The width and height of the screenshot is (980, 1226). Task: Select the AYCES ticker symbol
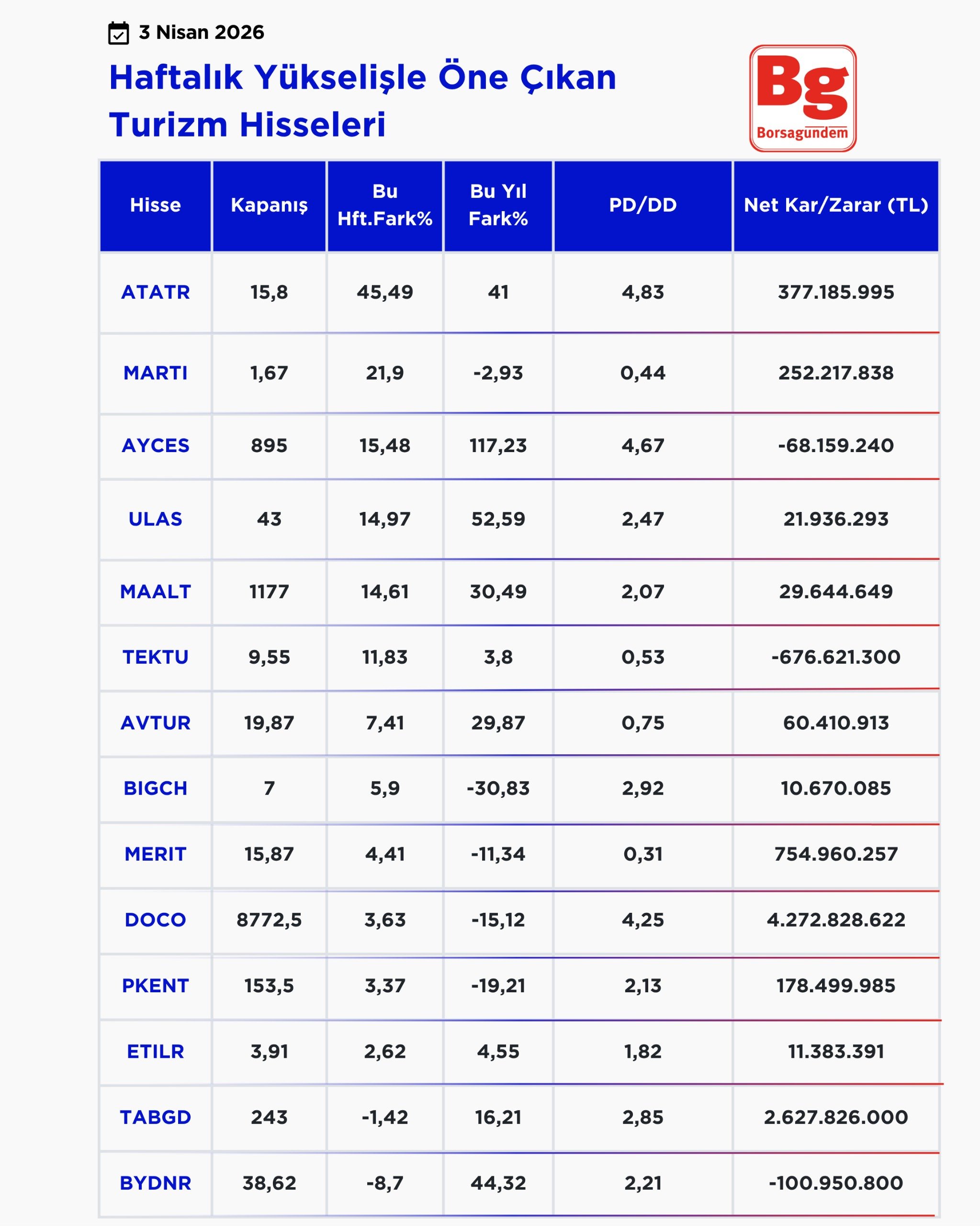pos(155,446)
